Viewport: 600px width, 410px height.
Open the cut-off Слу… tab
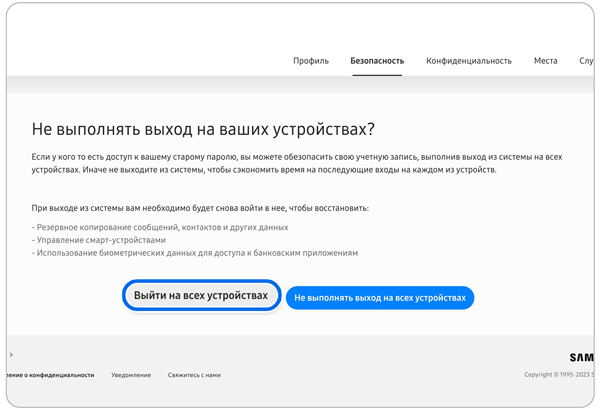click(585, 61)
